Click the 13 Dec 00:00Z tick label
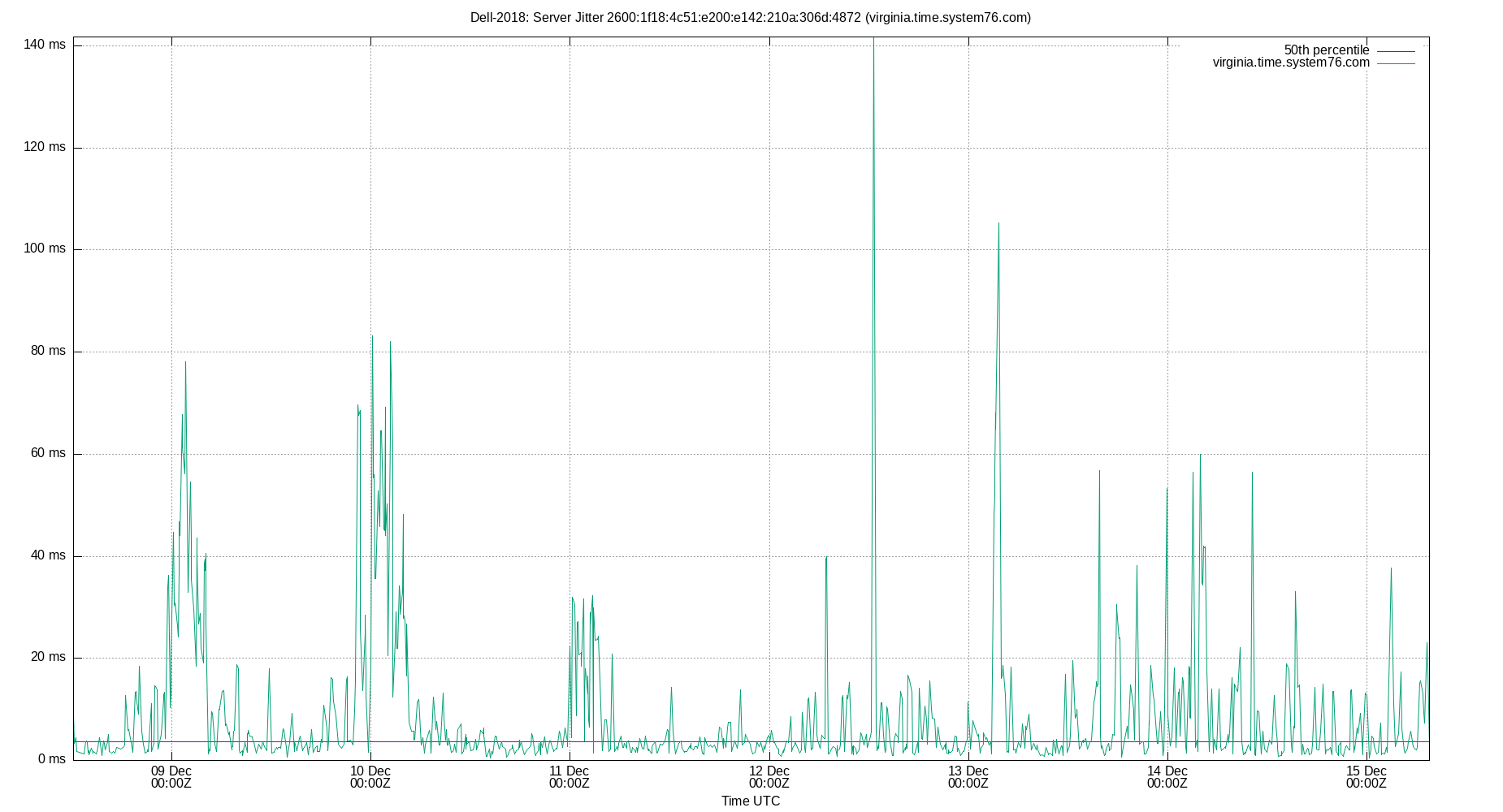This screenshot has width=1503, height=812. click(x=969, y=778)
